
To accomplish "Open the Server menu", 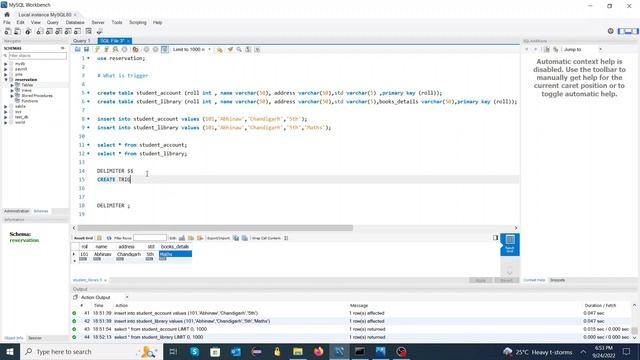I will (x=98, y=22).
